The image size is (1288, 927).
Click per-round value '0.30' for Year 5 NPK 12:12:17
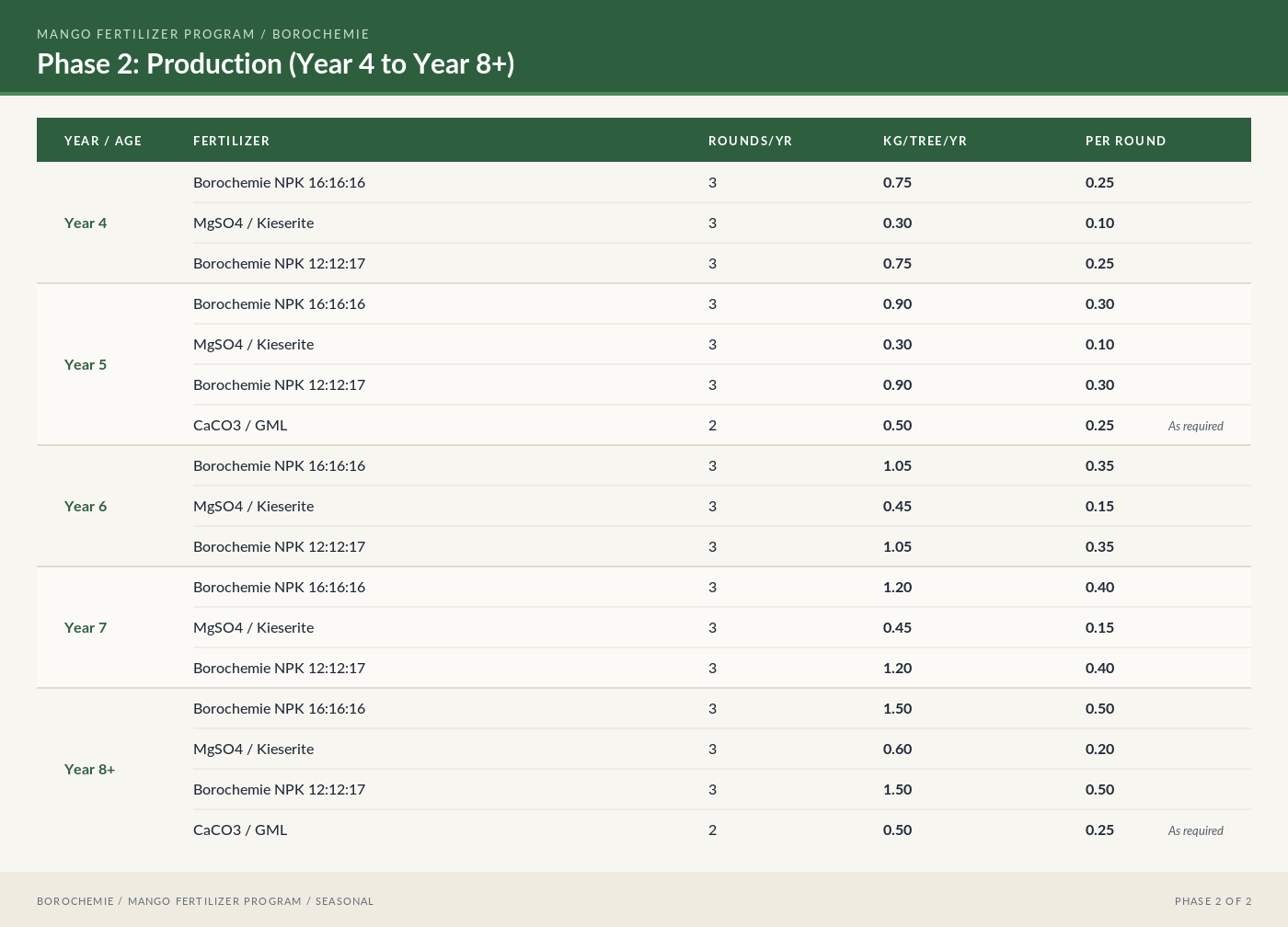[1100, 384]
